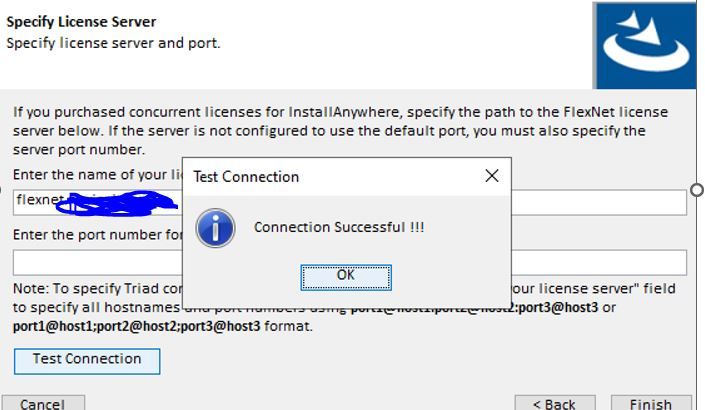
Task: Click the 'Specify License Server' heading
Action: [81, 22]
